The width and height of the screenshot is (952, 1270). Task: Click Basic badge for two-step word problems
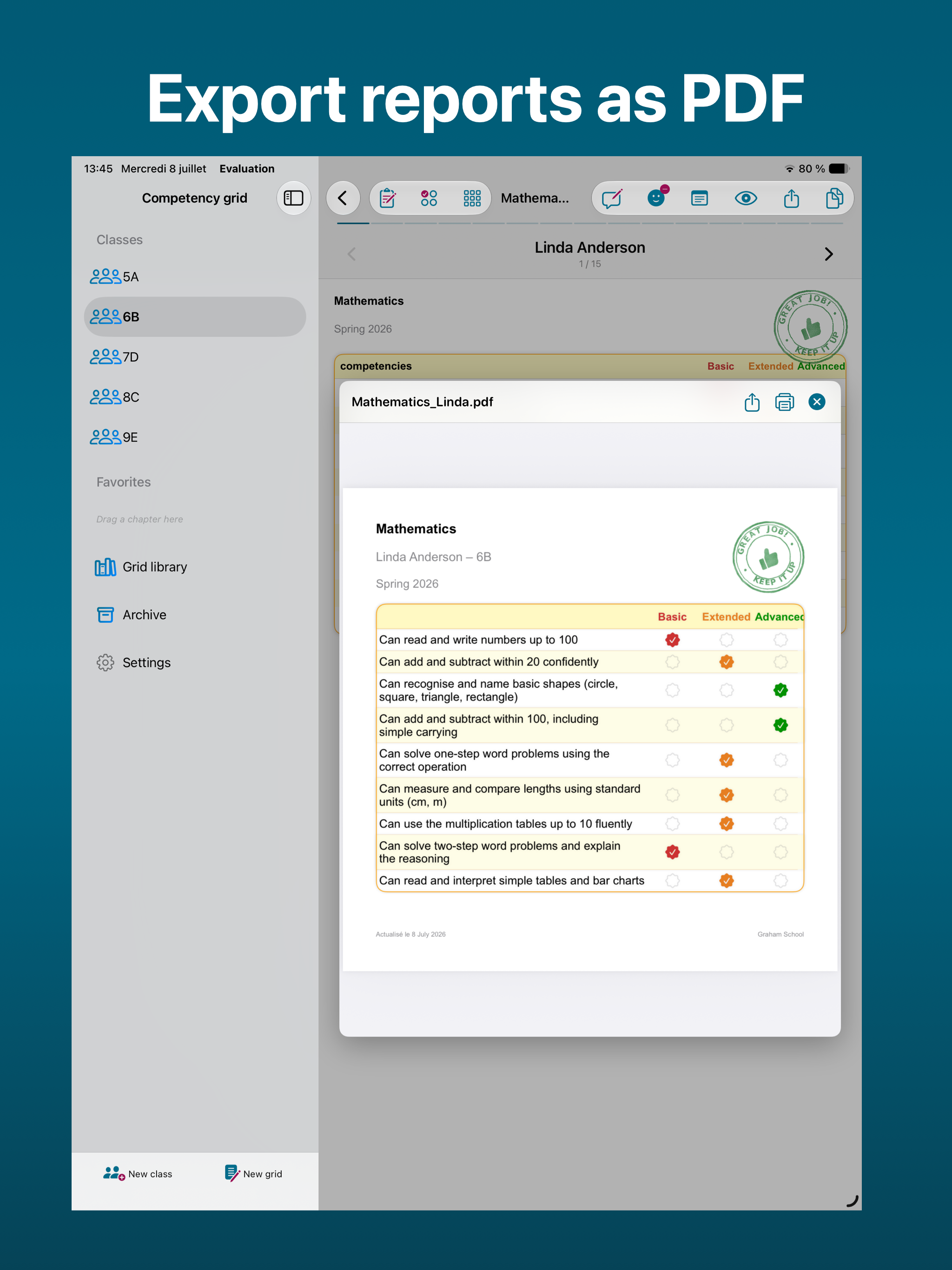point(672,852)
